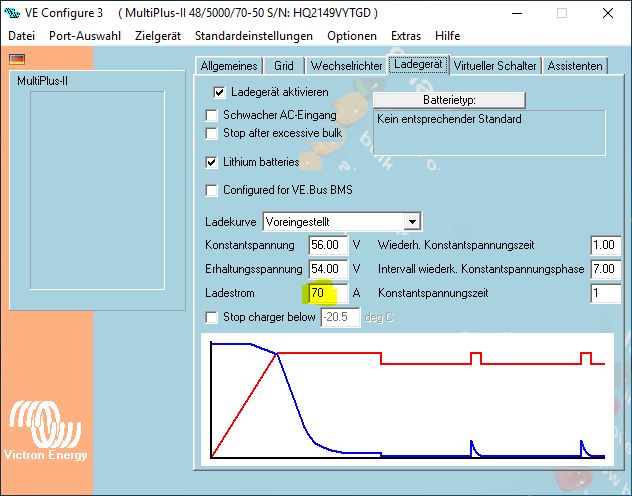Screen dimensions: 632x496
Task: Open the Port-Auswahl menu
Action: click(85, 36)
